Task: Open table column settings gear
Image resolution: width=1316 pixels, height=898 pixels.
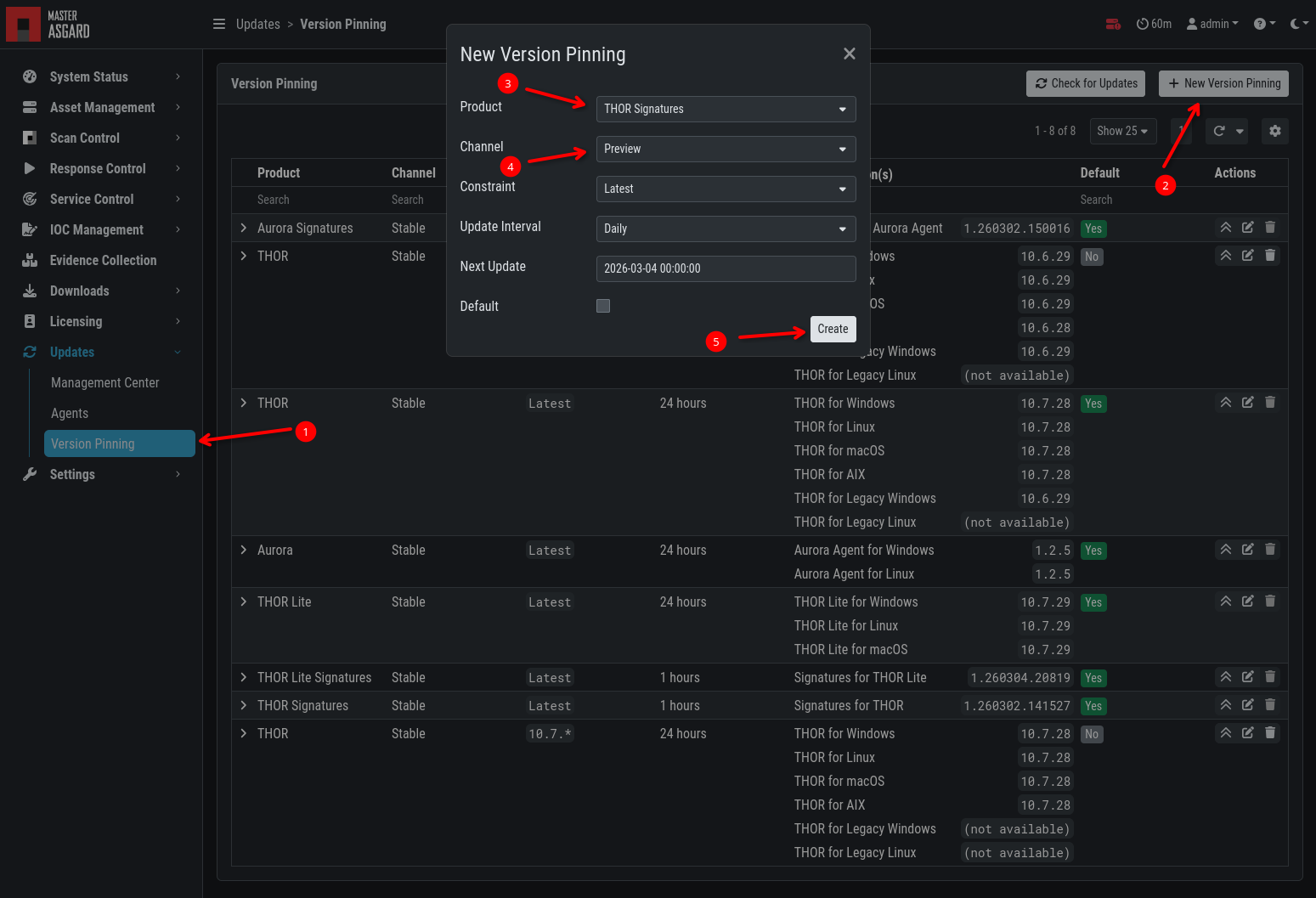Action: [x=1274, y=131]
